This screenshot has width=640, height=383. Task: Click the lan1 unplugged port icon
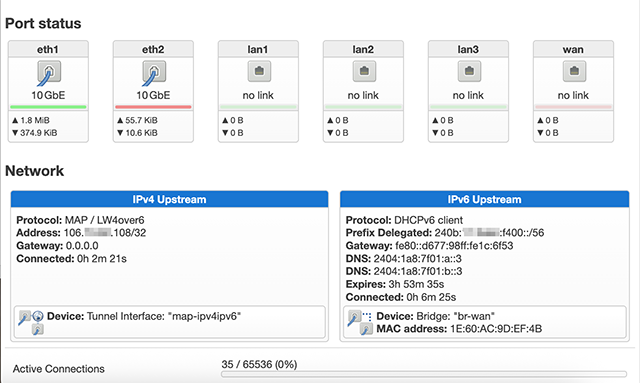click(259, 71)
